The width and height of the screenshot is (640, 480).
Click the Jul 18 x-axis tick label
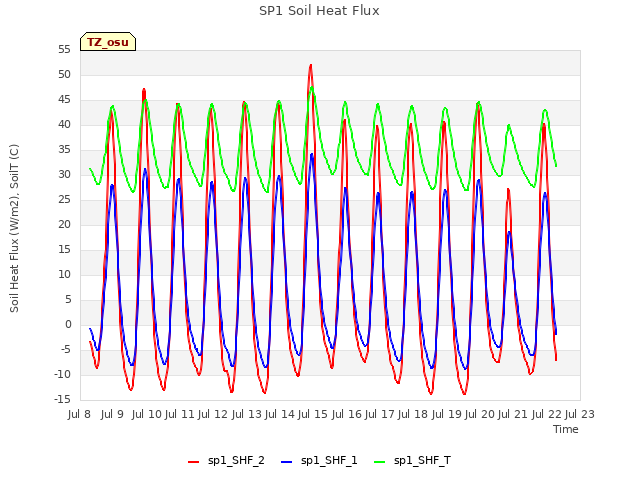coord(413,414)
